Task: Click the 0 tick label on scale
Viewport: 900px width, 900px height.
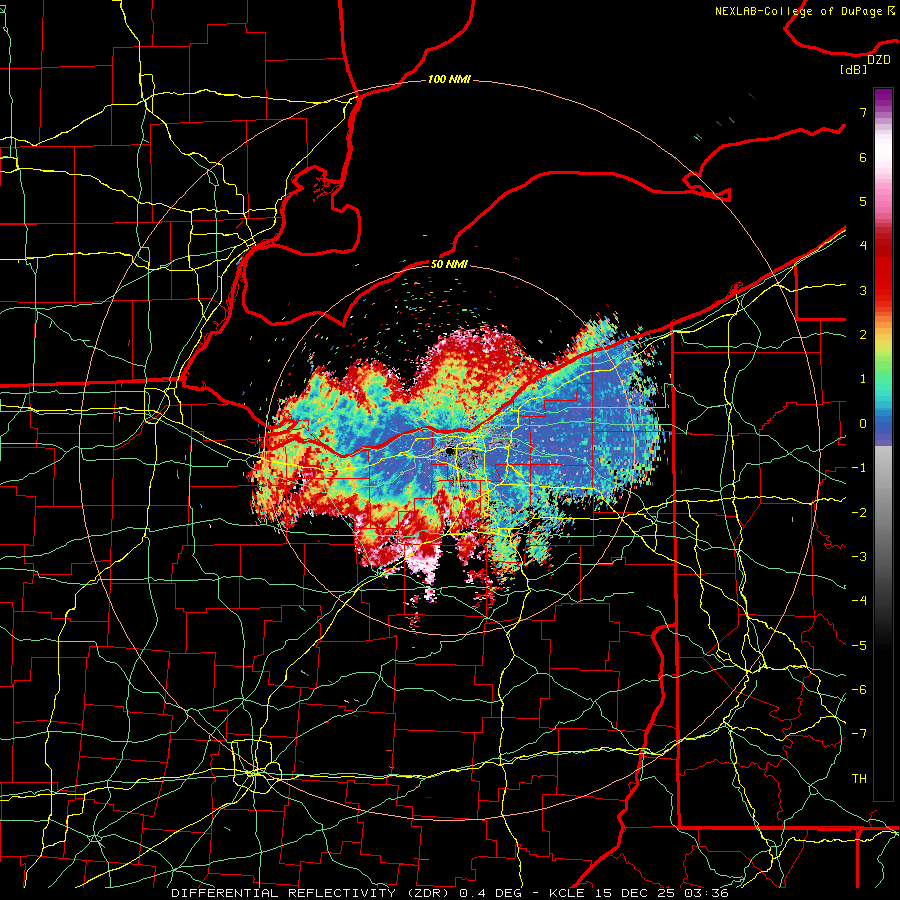Action: coord(863,424)
